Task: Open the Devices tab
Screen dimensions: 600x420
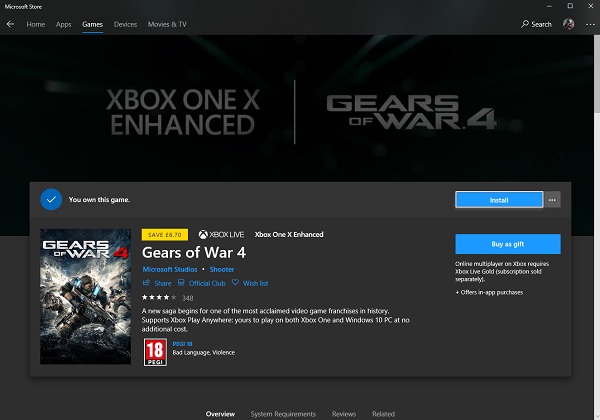Action: [125, 24]
